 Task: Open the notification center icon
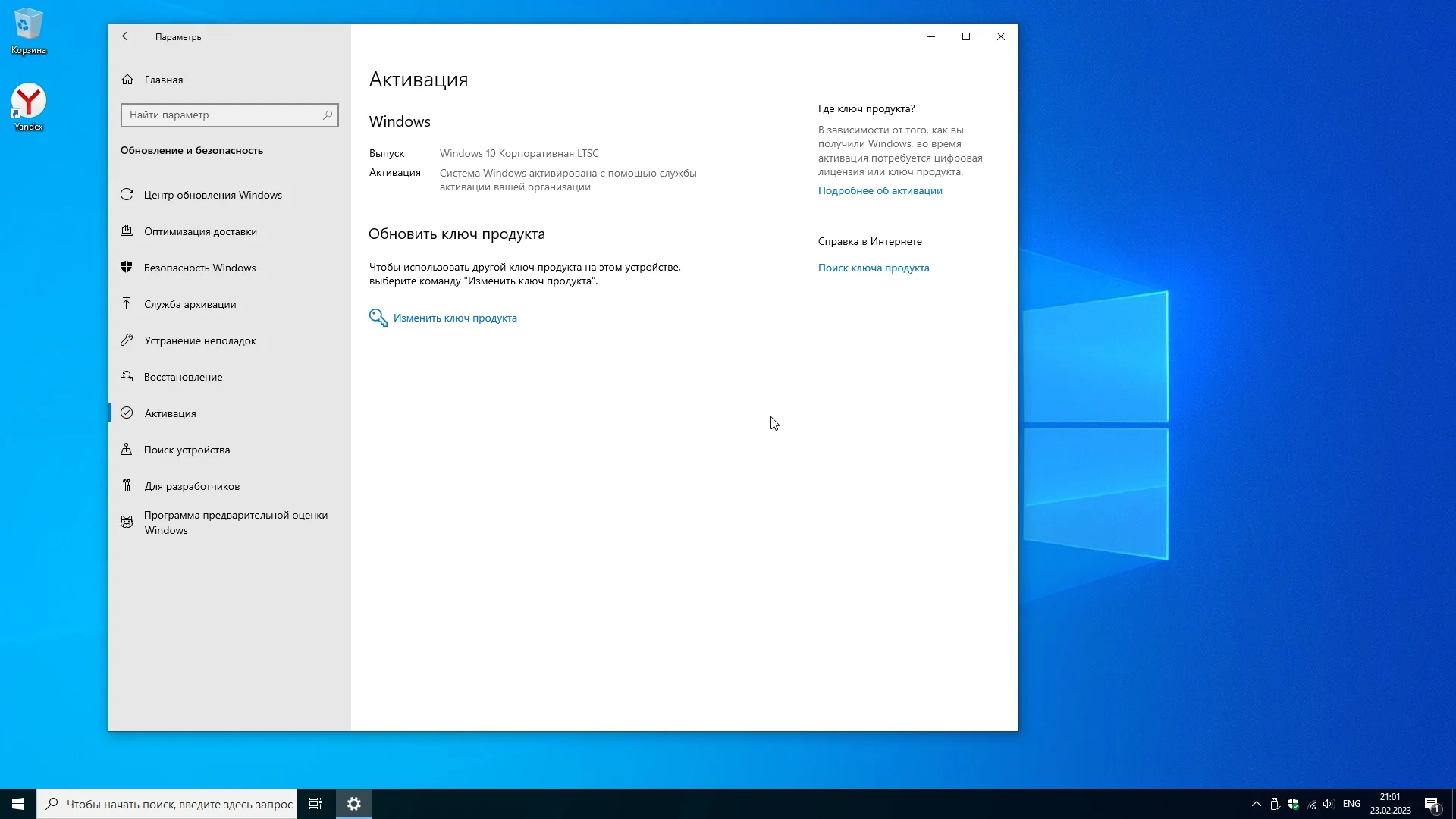point(1432,804)
